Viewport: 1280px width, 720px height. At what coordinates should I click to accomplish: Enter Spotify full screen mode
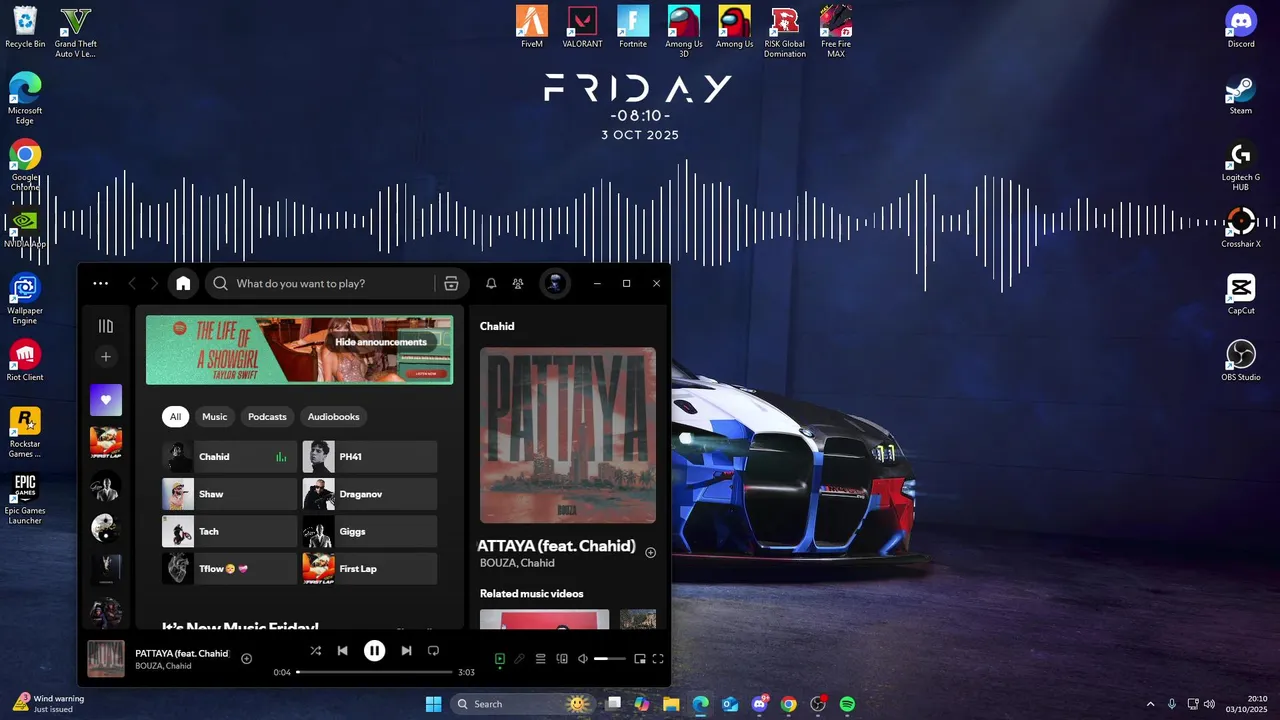[658, 659]
